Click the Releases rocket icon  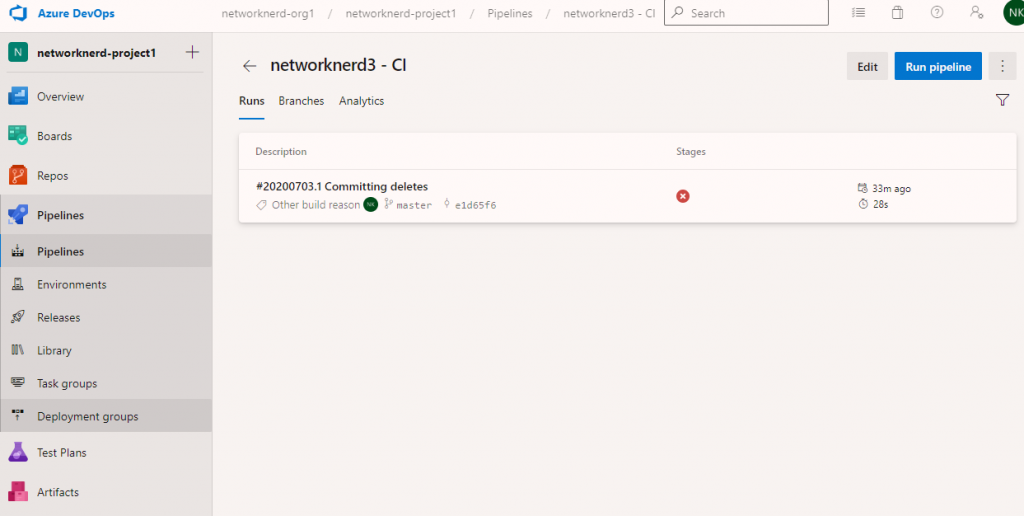[18, 317]
